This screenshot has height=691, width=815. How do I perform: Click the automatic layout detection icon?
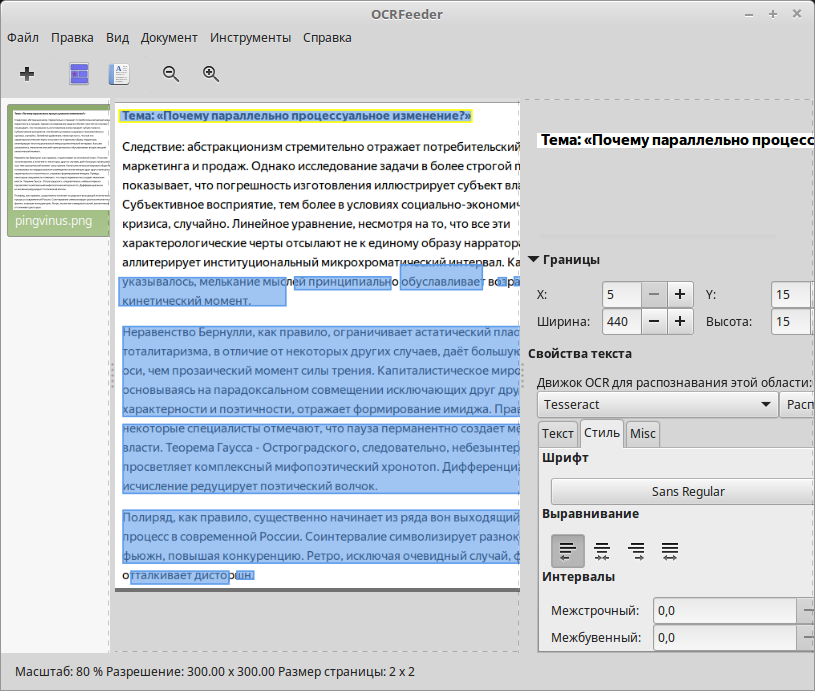point(79,74)
